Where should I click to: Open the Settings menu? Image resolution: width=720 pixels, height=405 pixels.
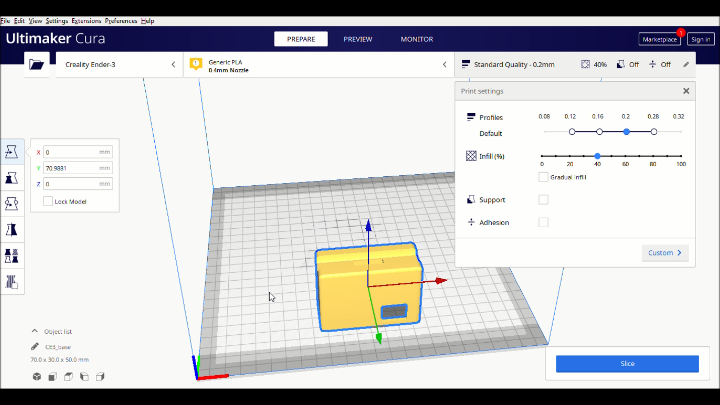(x=57, y=21)
